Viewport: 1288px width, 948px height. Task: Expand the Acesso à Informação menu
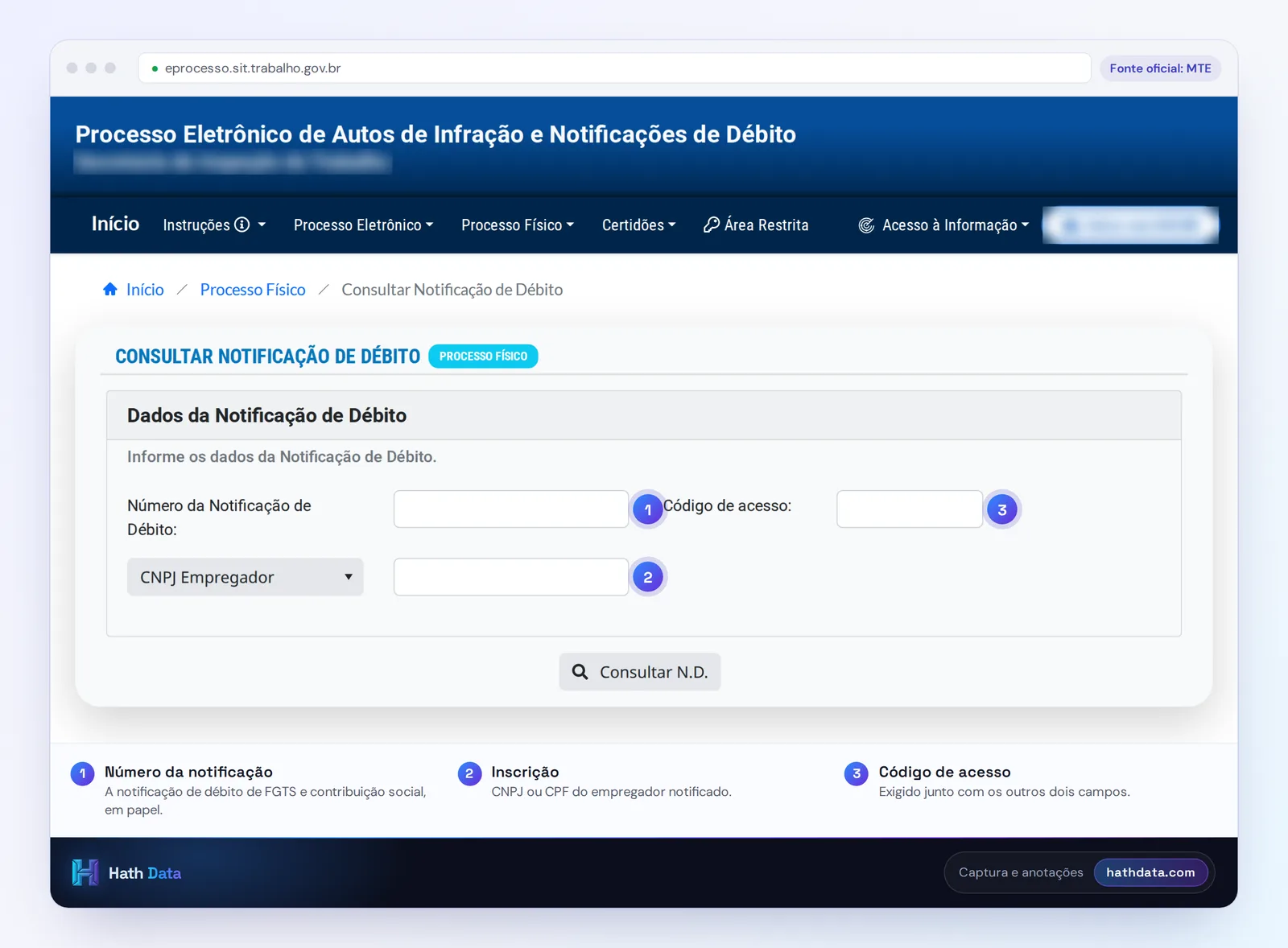pos(956,225)
